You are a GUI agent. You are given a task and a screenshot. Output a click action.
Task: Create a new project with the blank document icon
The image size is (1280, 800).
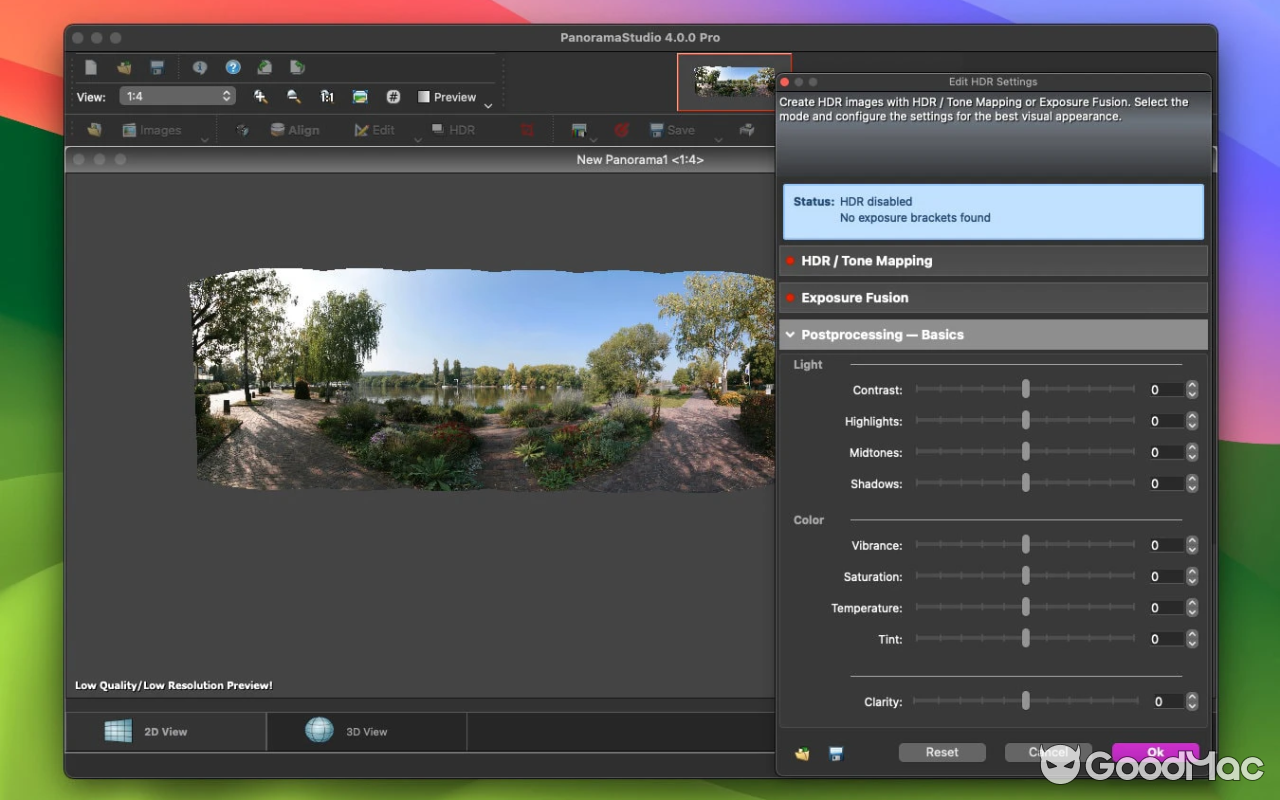91,67
